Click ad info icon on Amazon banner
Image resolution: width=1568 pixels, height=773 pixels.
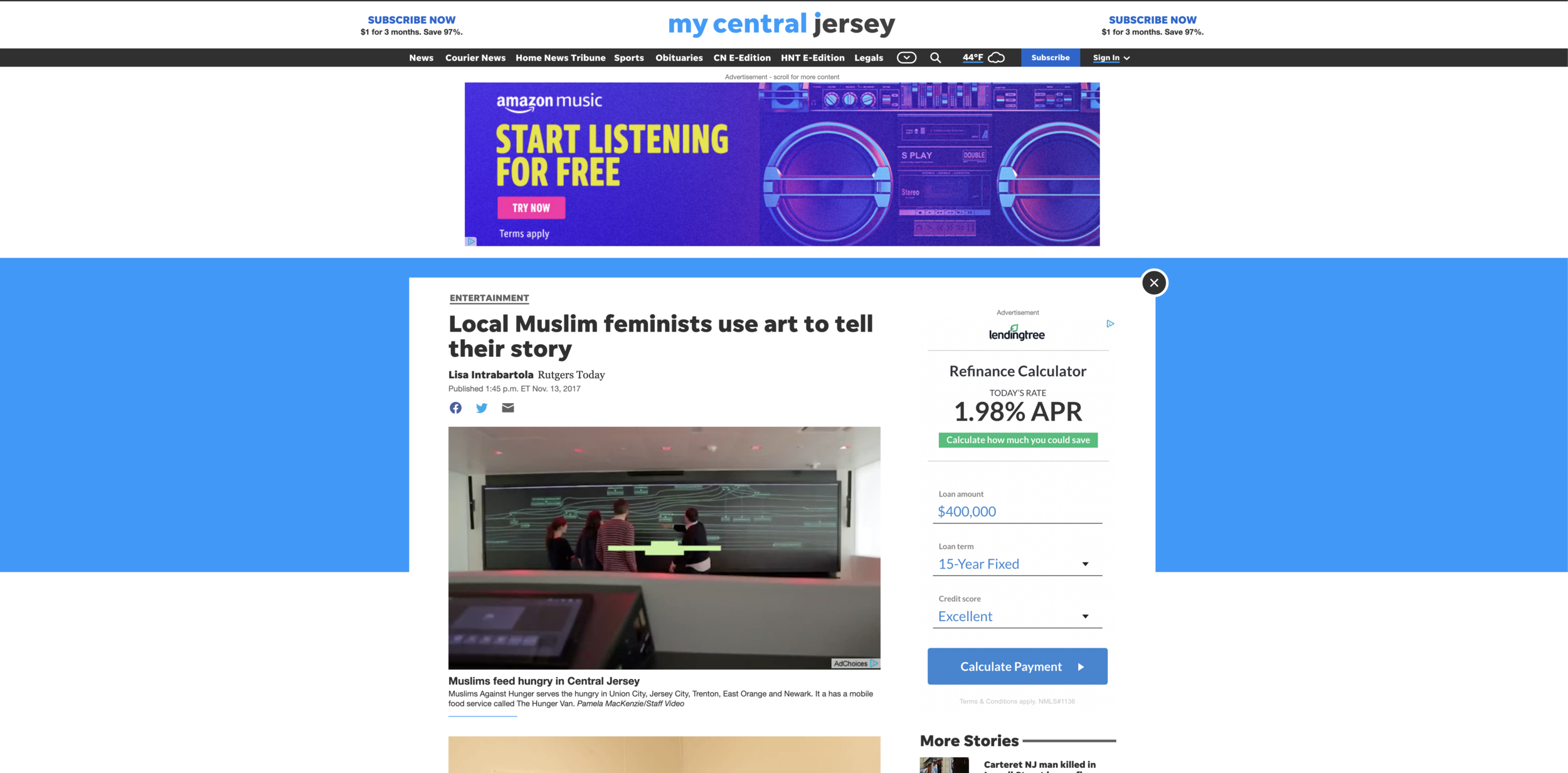tap(471, 241)
